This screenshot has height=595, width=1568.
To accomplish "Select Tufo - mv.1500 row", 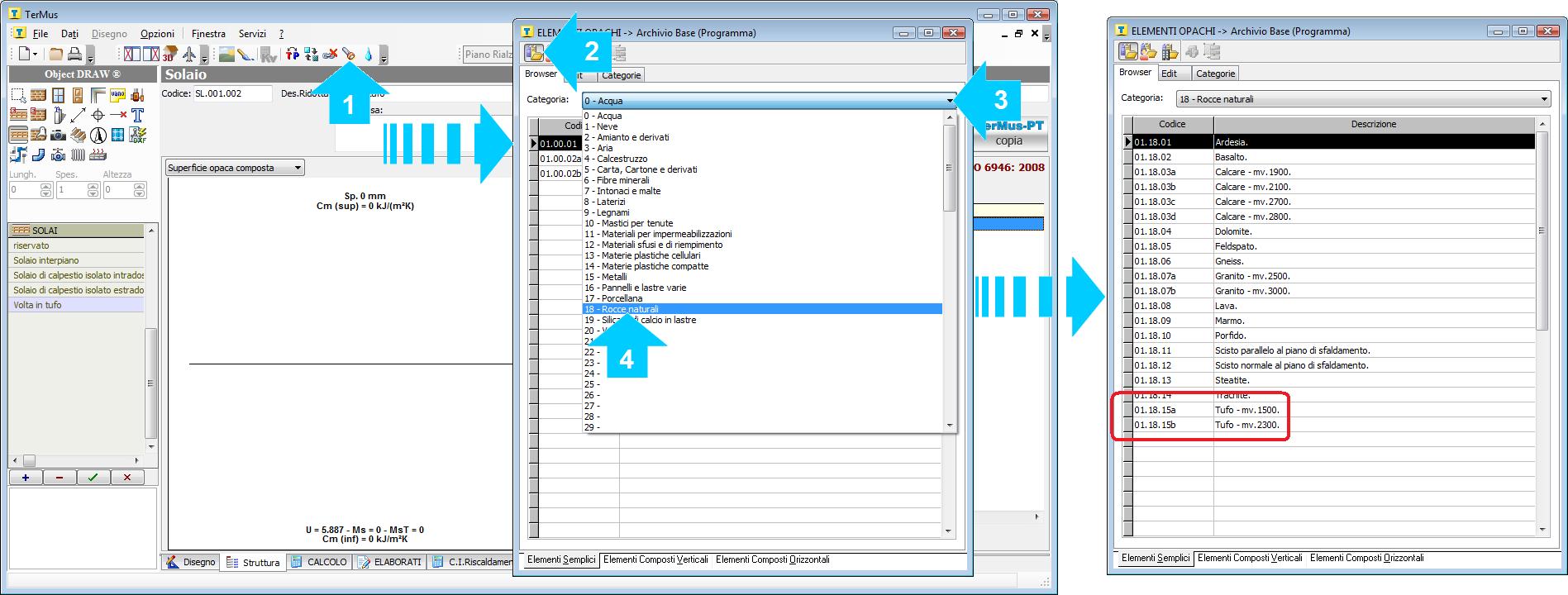I will [x=1246, y=410].
